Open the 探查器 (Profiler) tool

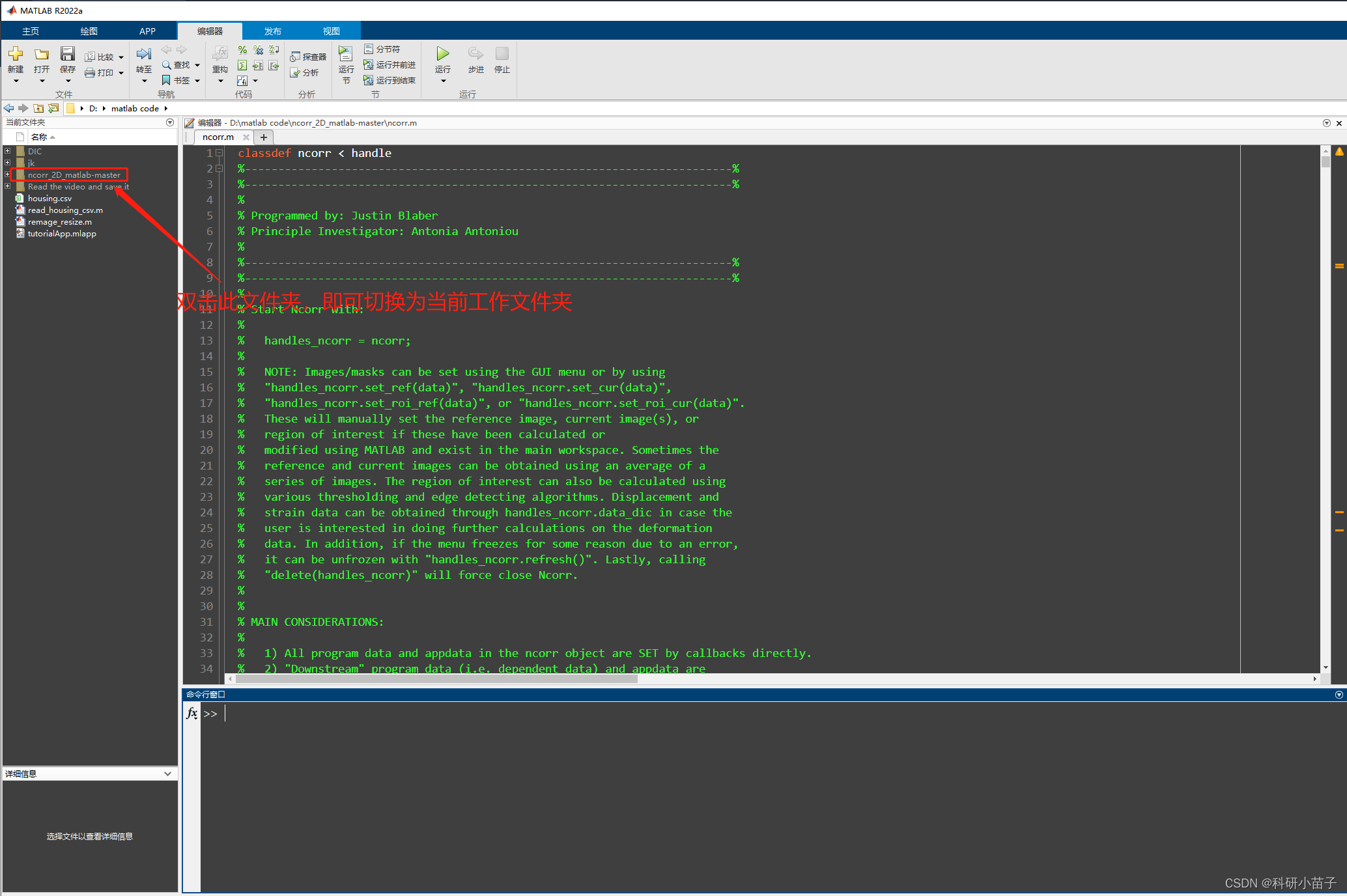tap(308, 57)
